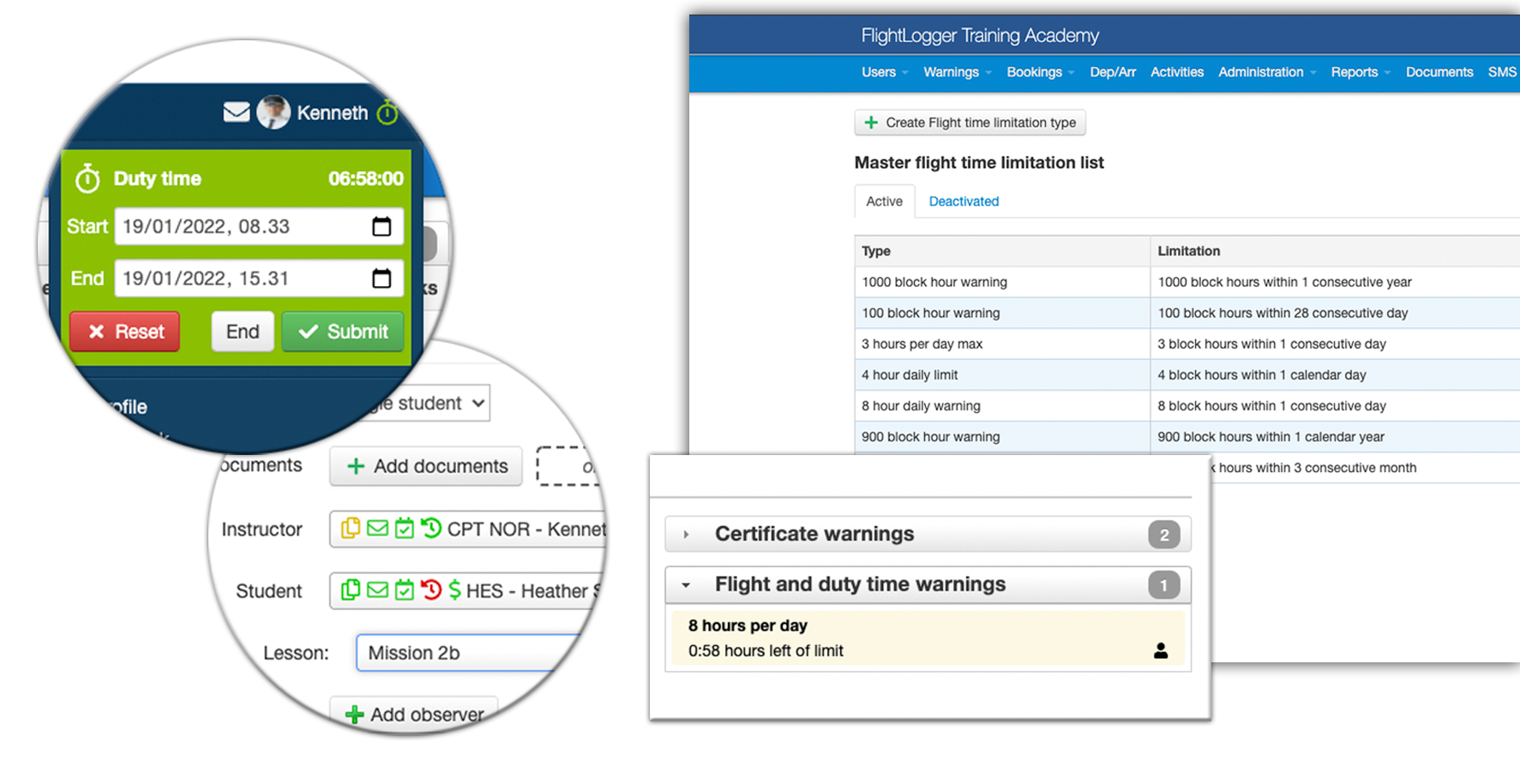Click the green plus icon on Create button

tap(871, 123)
